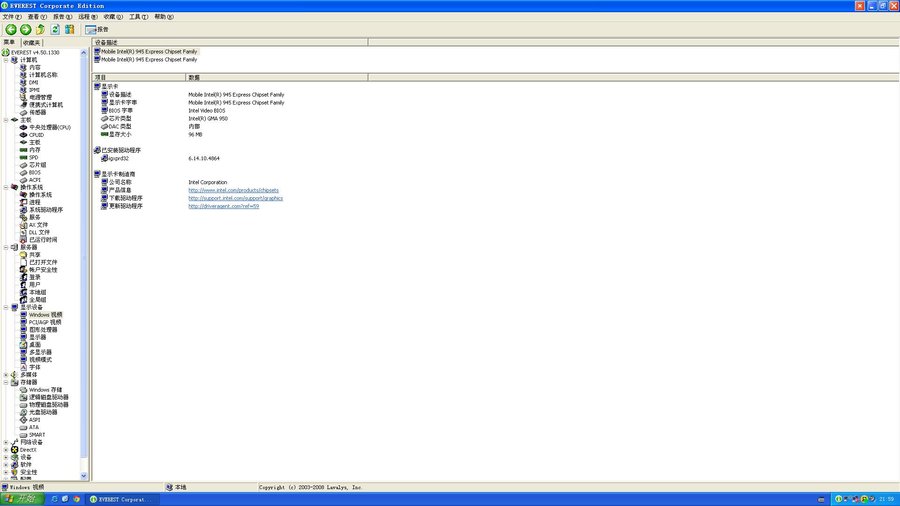Viewport: 900px width, 506px height.
Task: Click the tree panel scroll-down arrow
Action: 84,477
